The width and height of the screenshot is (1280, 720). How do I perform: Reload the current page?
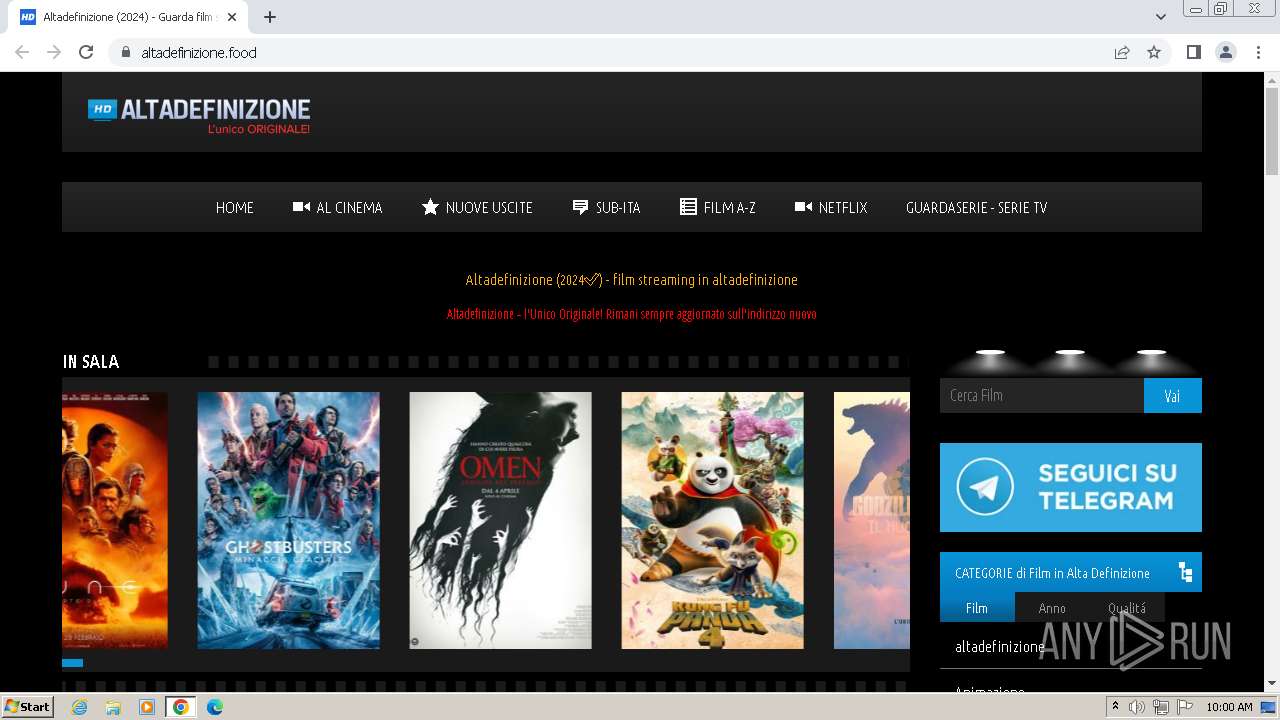(86, 52)
